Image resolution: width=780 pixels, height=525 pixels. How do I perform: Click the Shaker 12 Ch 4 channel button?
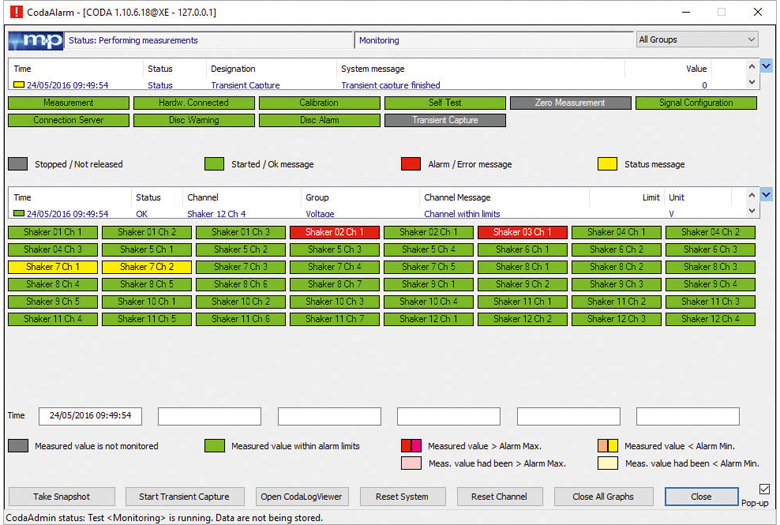tap(710, 319)
